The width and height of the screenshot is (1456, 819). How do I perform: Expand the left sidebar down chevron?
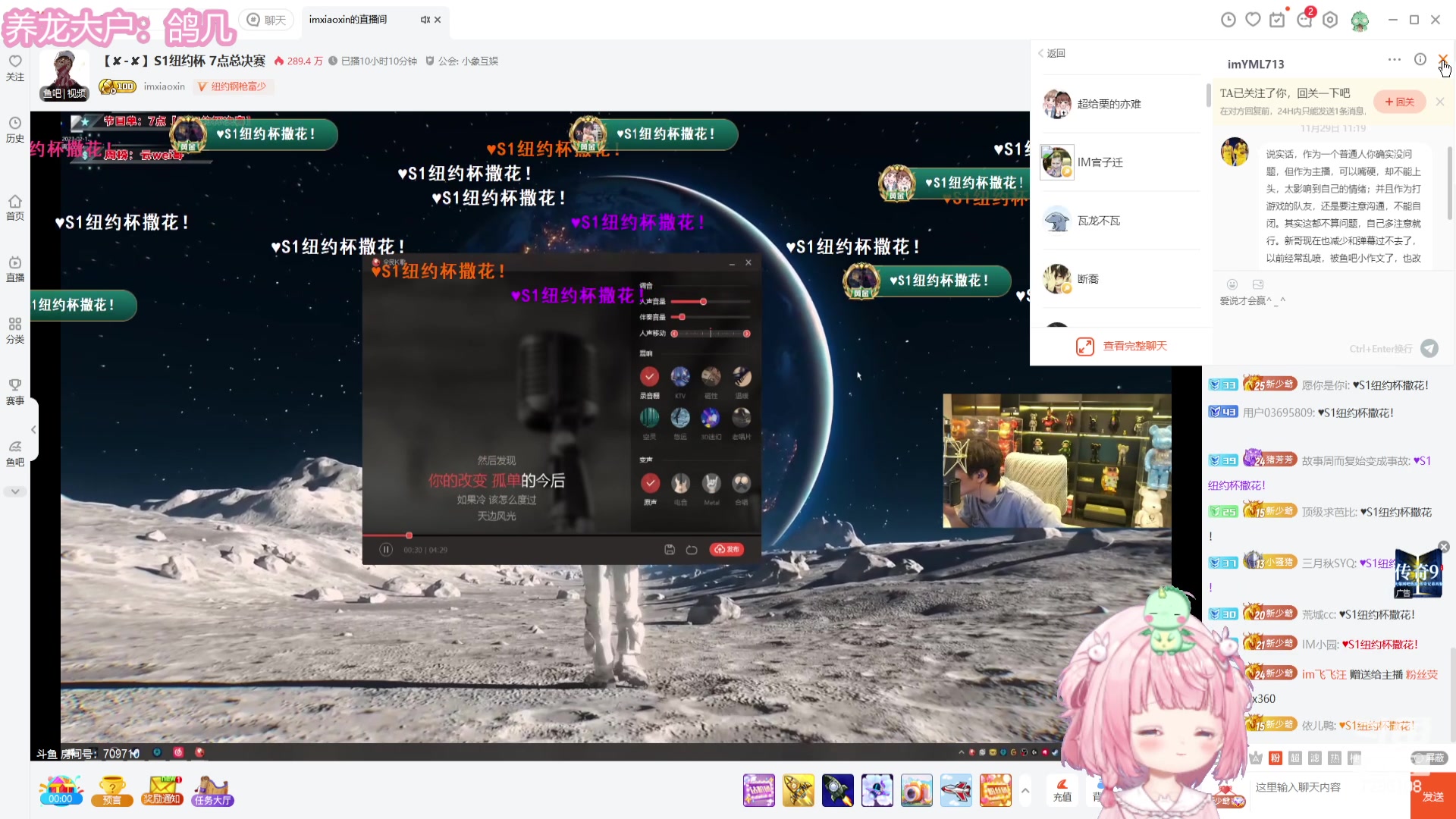click(x=15, y=491)
